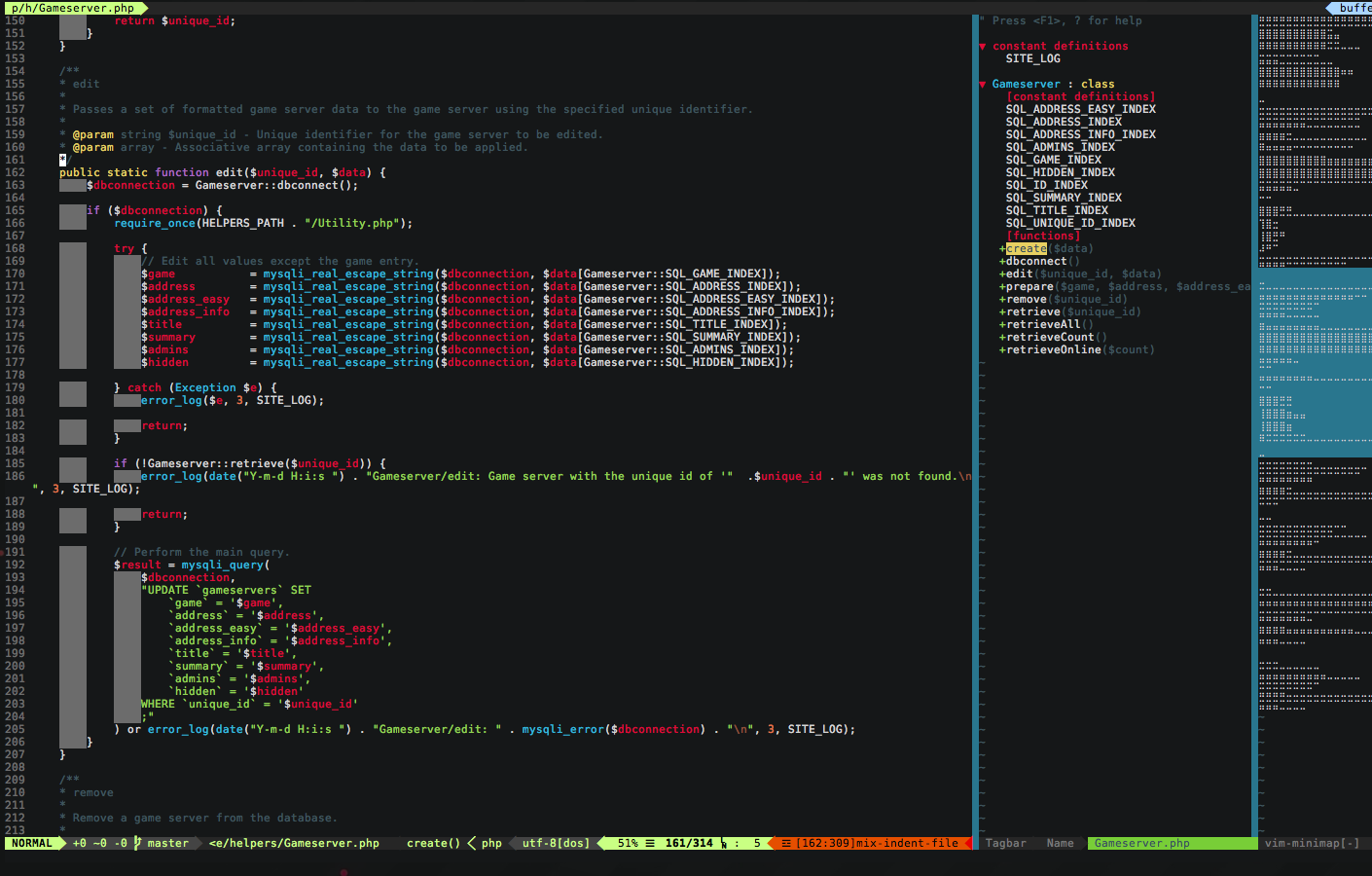Select SQL_ADMINS_INDEX in Tagbar
1372x876 pixels.
tap(1060, 147)
